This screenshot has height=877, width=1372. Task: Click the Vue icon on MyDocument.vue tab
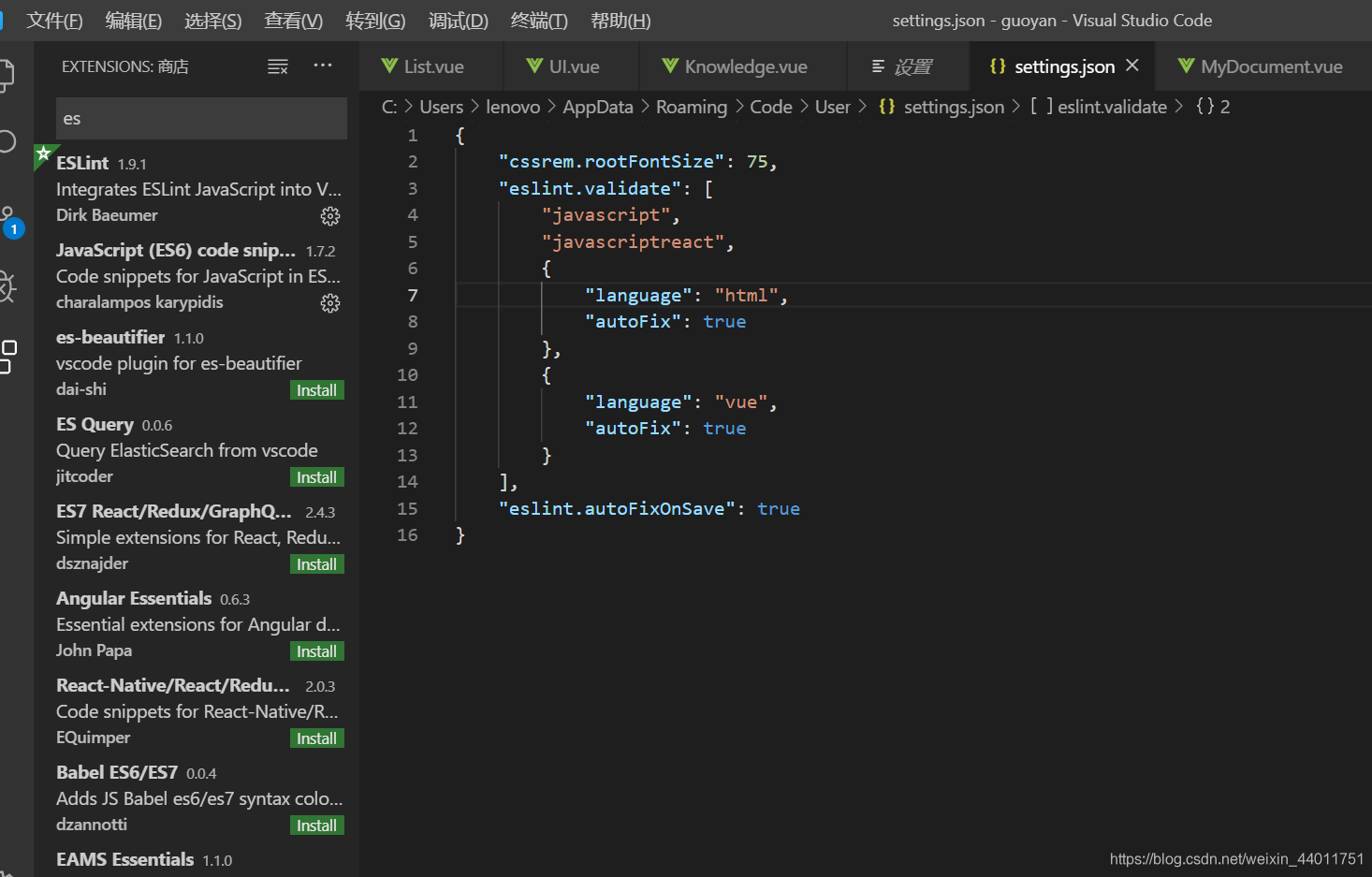[x=1187, y=66]
